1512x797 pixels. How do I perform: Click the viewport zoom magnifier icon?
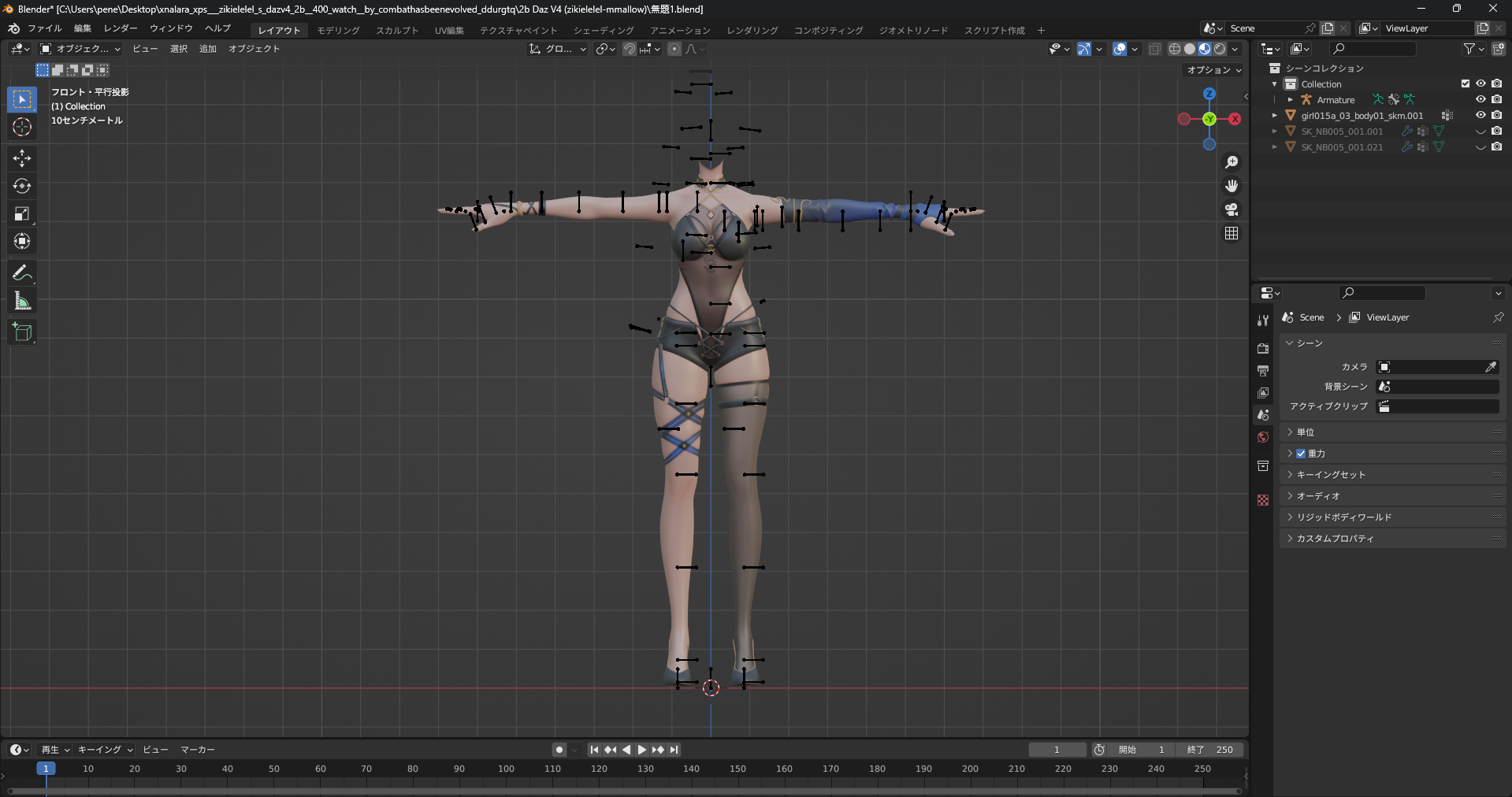[x=1232, y=162]
